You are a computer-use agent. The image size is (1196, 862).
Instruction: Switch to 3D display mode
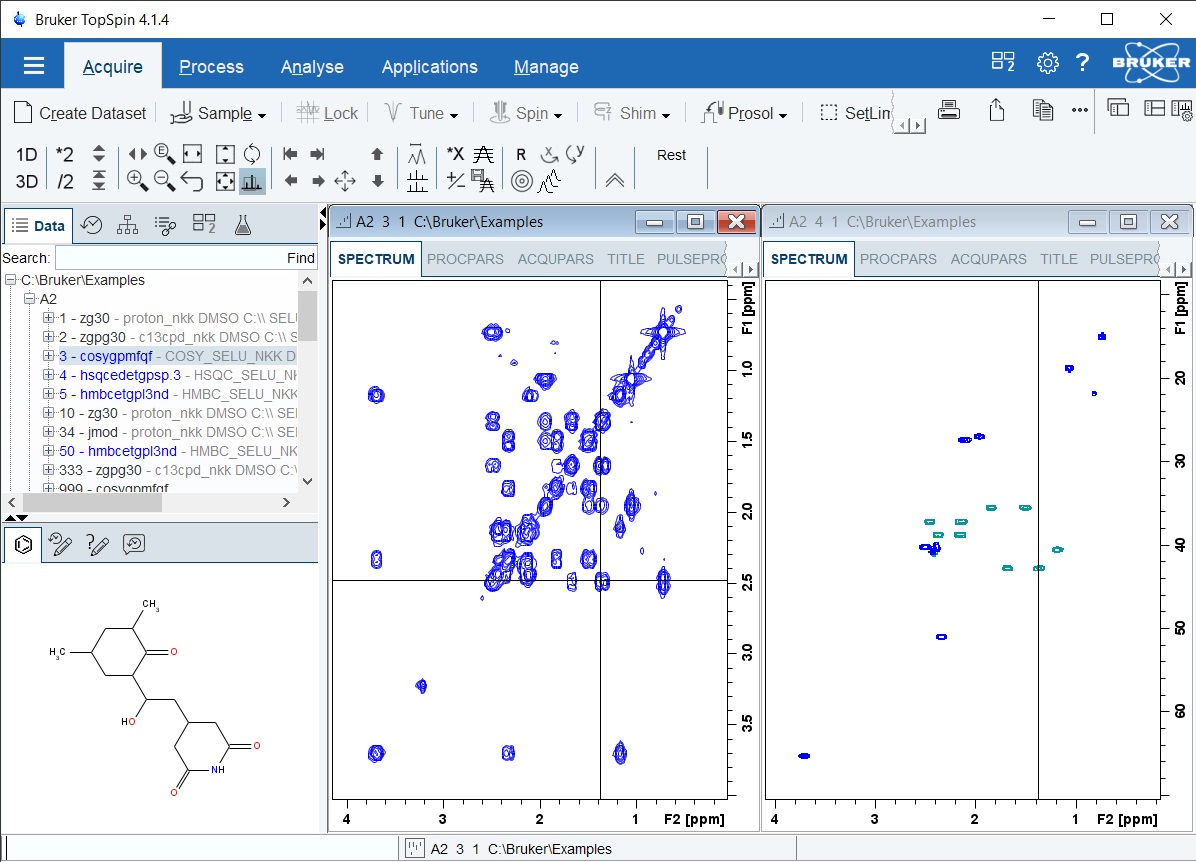coord(26,181)
